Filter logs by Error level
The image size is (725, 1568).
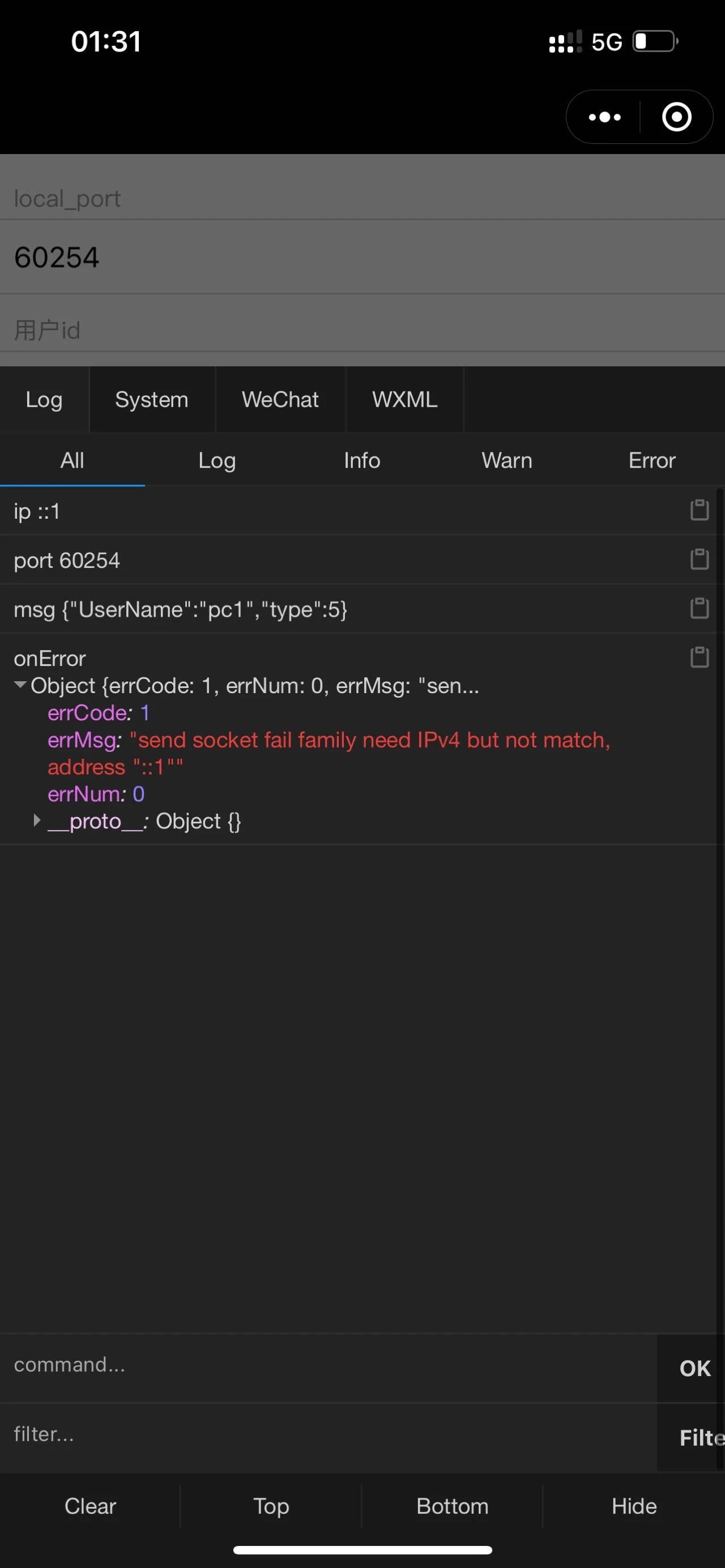coord(651,460)
